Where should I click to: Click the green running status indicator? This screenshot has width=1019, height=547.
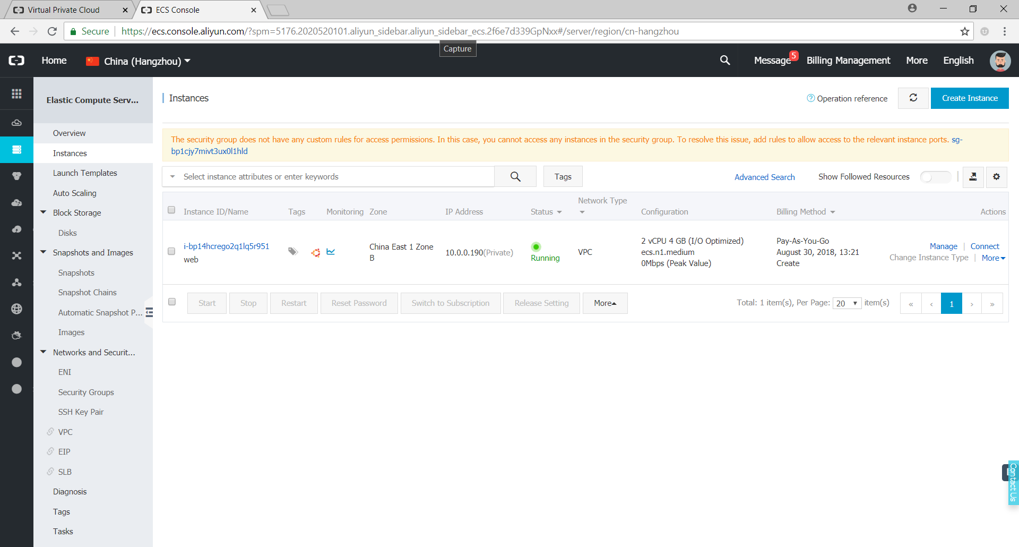coord(536,247)
